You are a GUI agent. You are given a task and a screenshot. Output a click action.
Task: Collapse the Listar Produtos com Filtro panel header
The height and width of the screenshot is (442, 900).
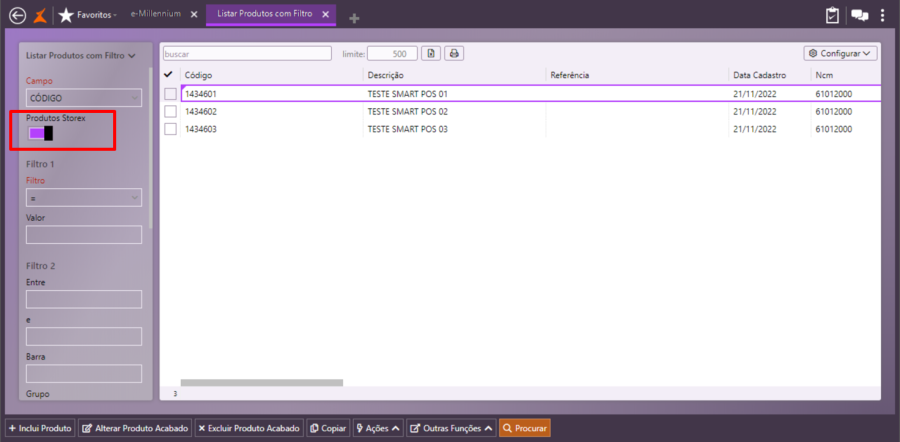80,56
